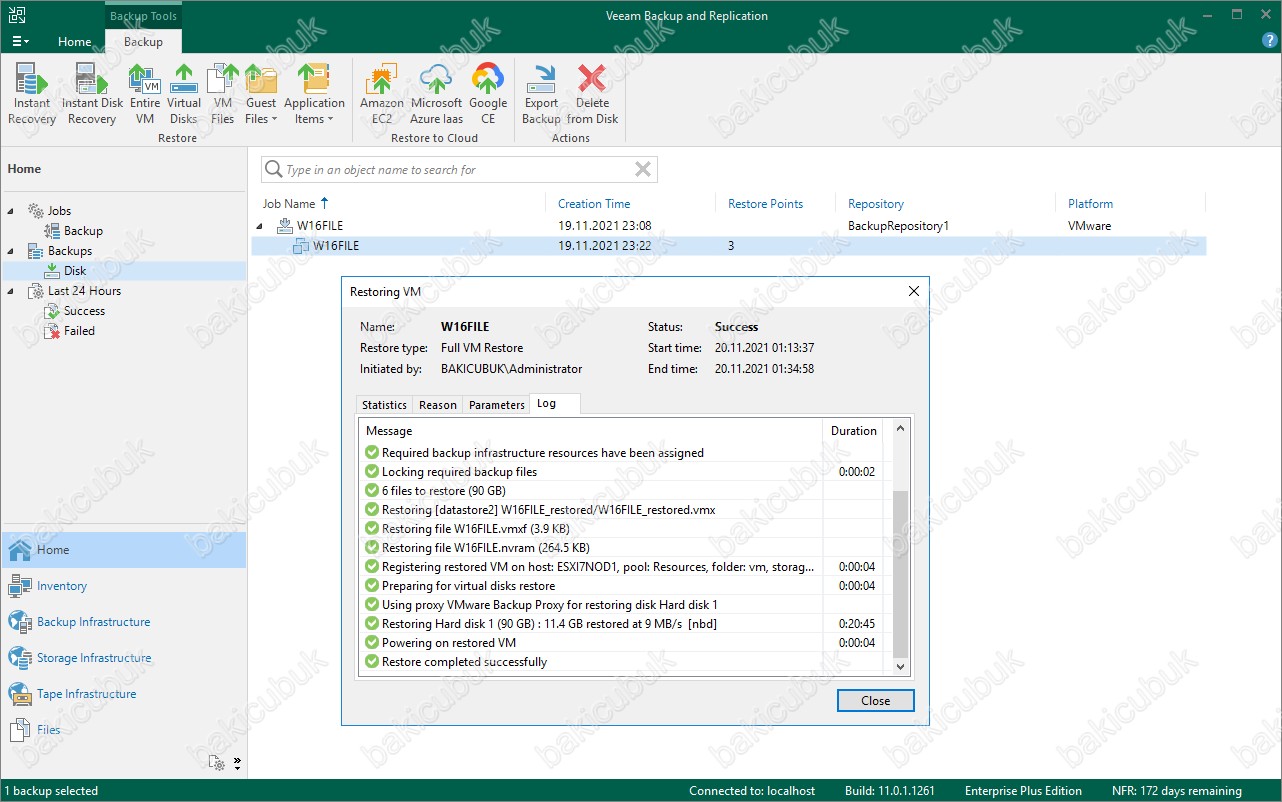Open the Storage Infrastructure view
Image resolution: width=1282 pixels, height=802 pixels.
[124, 658]
